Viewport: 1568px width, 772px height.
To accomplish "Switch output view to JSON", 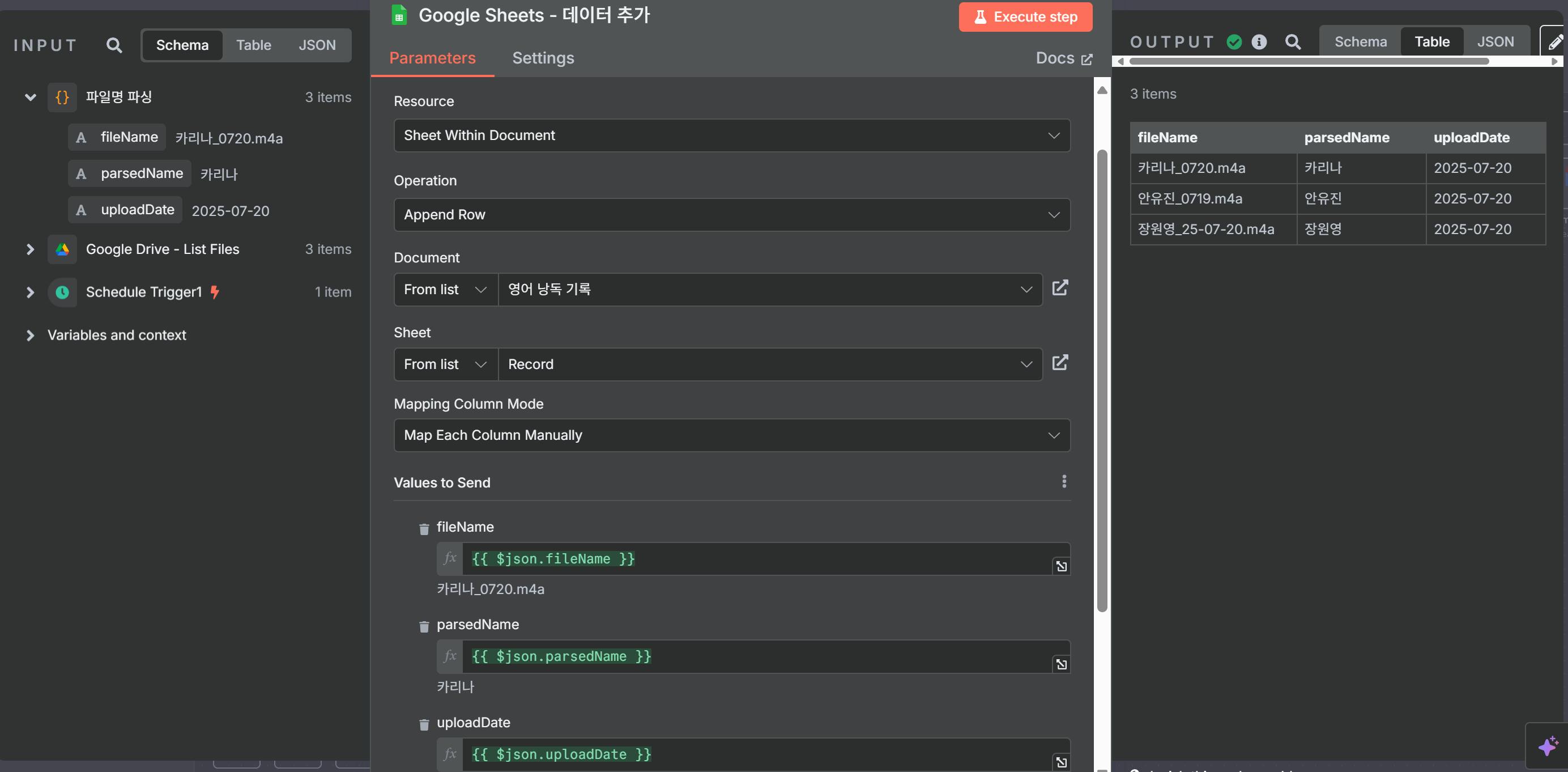I will 1495,42.
